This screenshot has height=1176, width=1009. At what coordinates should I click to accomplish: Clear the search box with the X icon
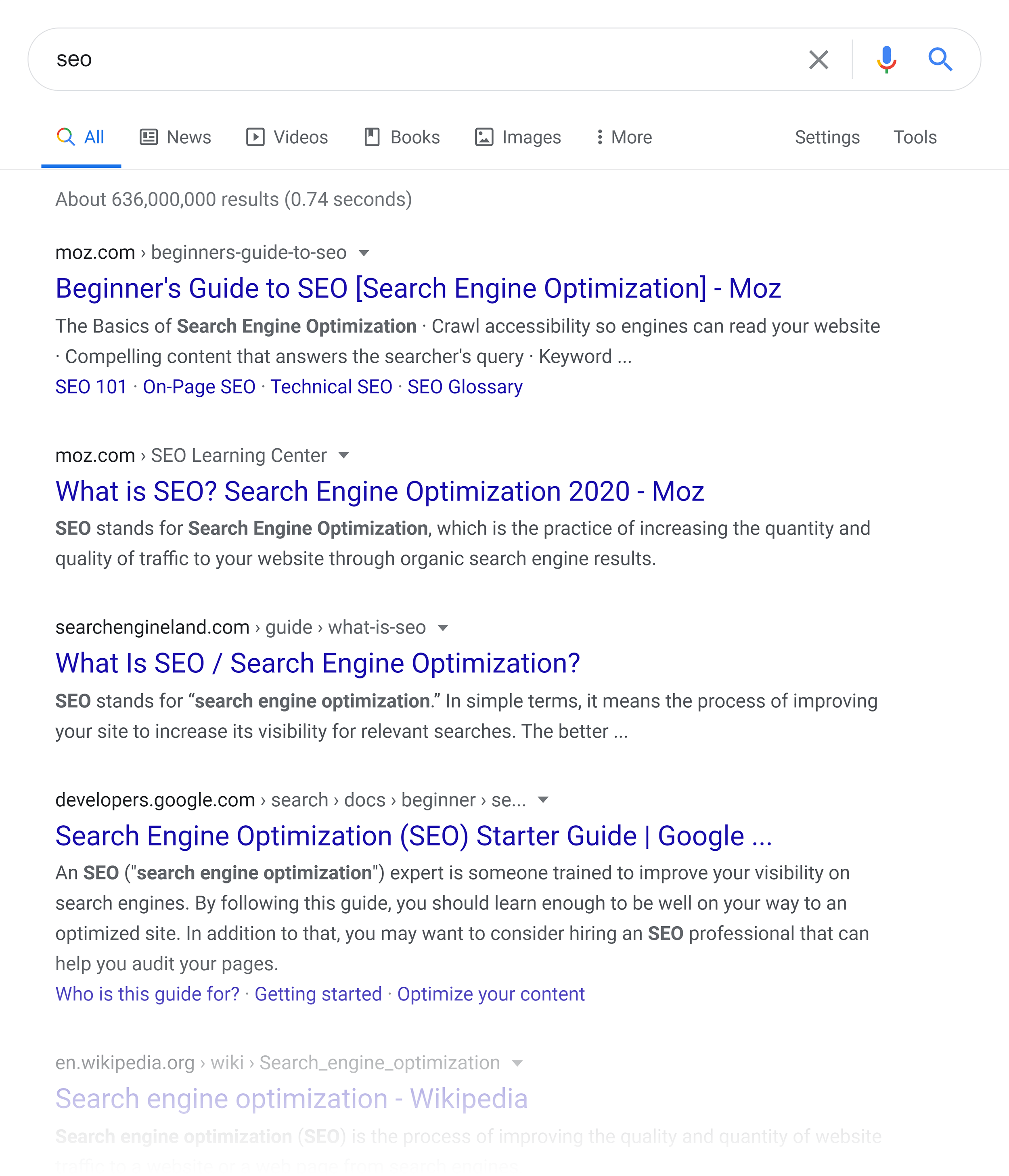click(819, 59)
